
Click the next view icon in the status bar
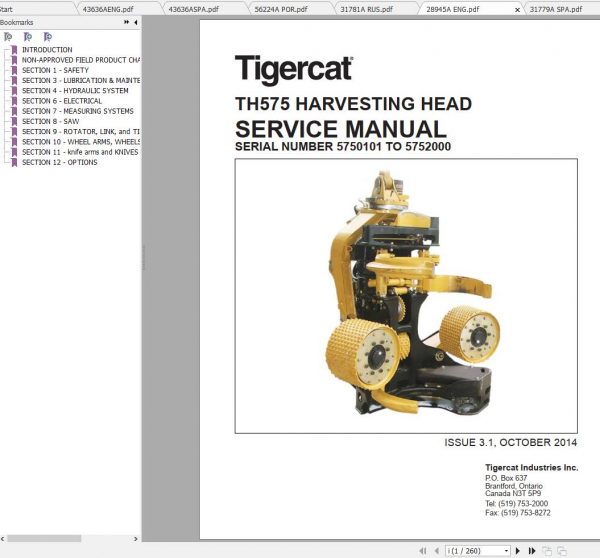click(x=562, y=551)
